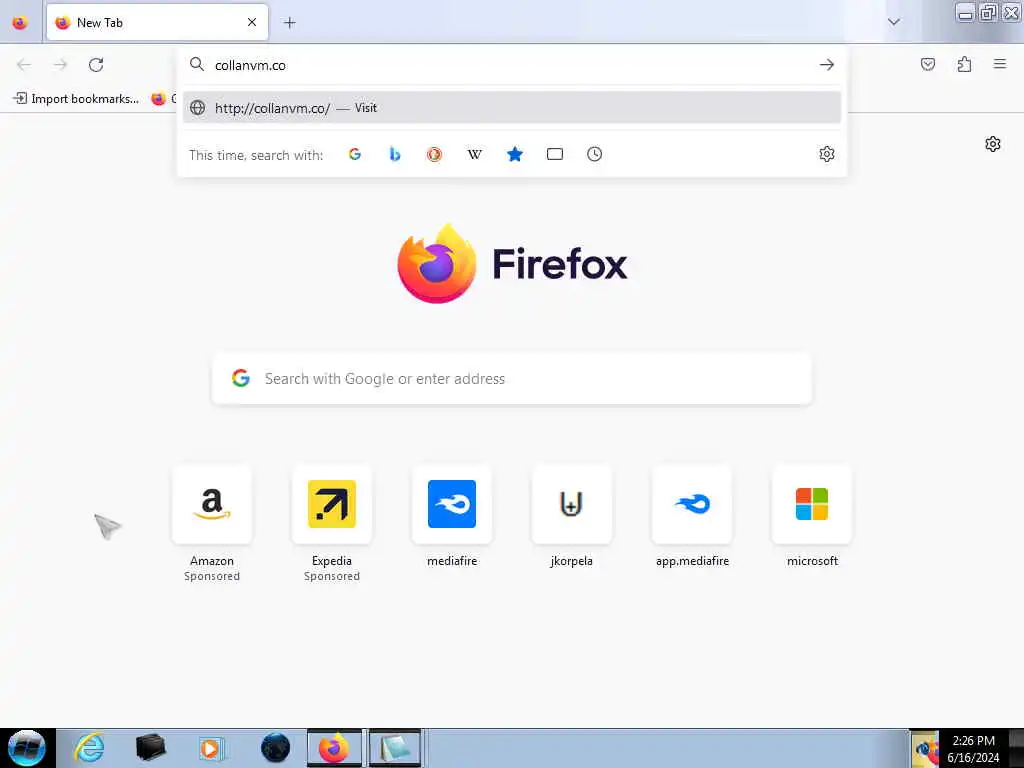Open the dark globe taskbar application

[275, 748]
